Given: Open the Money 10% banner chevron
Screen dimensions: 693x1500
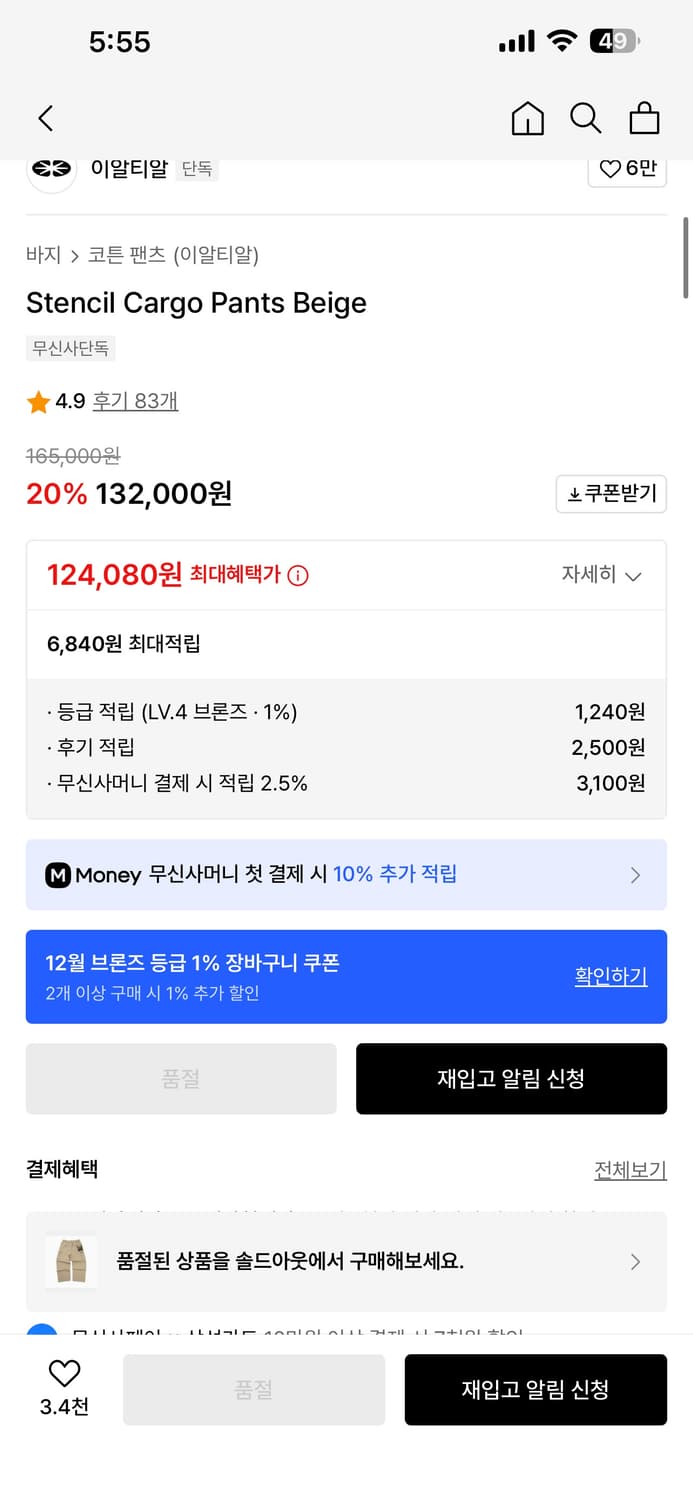Looking at the screenshot, I should [x=636, y=874].
